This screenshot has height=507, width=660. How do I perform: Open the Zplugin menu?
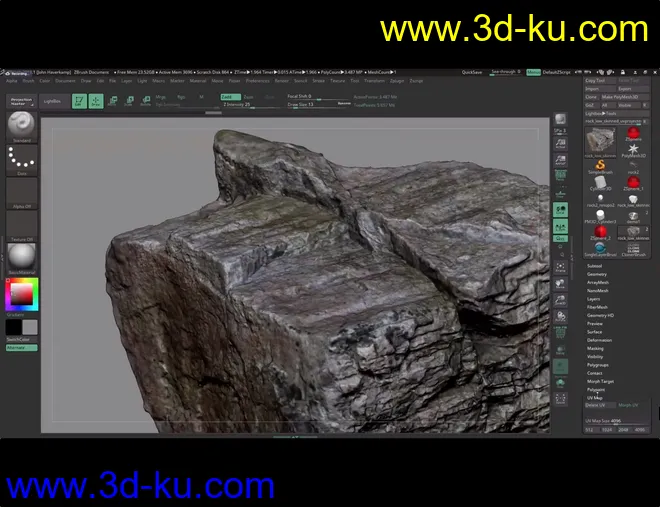pyautogui.click(x=397, y=81)
